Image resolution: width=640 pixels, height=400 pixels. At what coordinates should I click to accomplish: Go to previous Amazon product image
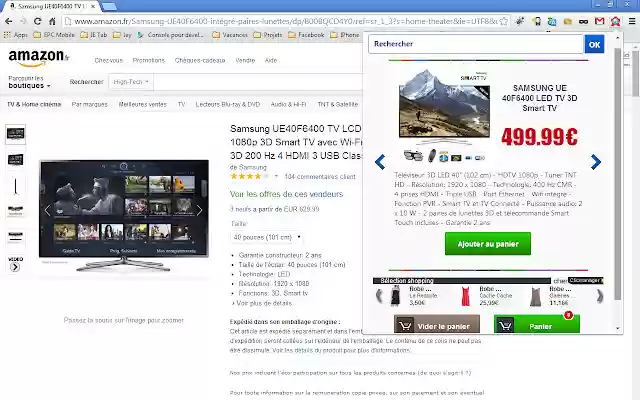[47, 211]
